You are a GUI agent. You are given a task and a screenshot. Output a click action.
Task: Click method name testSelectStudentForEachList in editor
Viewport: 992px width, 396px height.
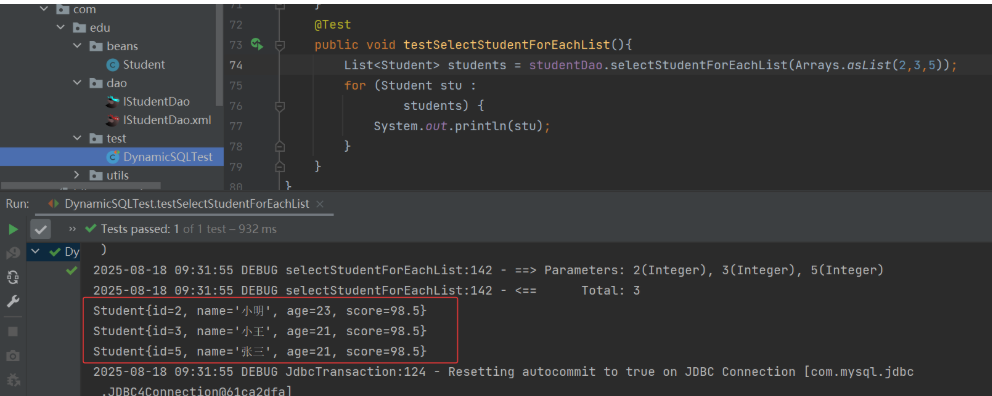point(507,45)
